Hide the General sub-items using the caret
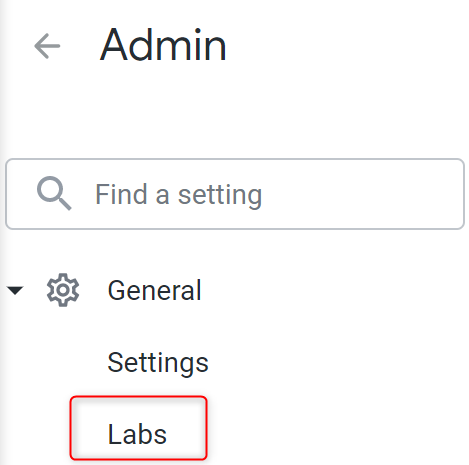 tap(15, 290)
